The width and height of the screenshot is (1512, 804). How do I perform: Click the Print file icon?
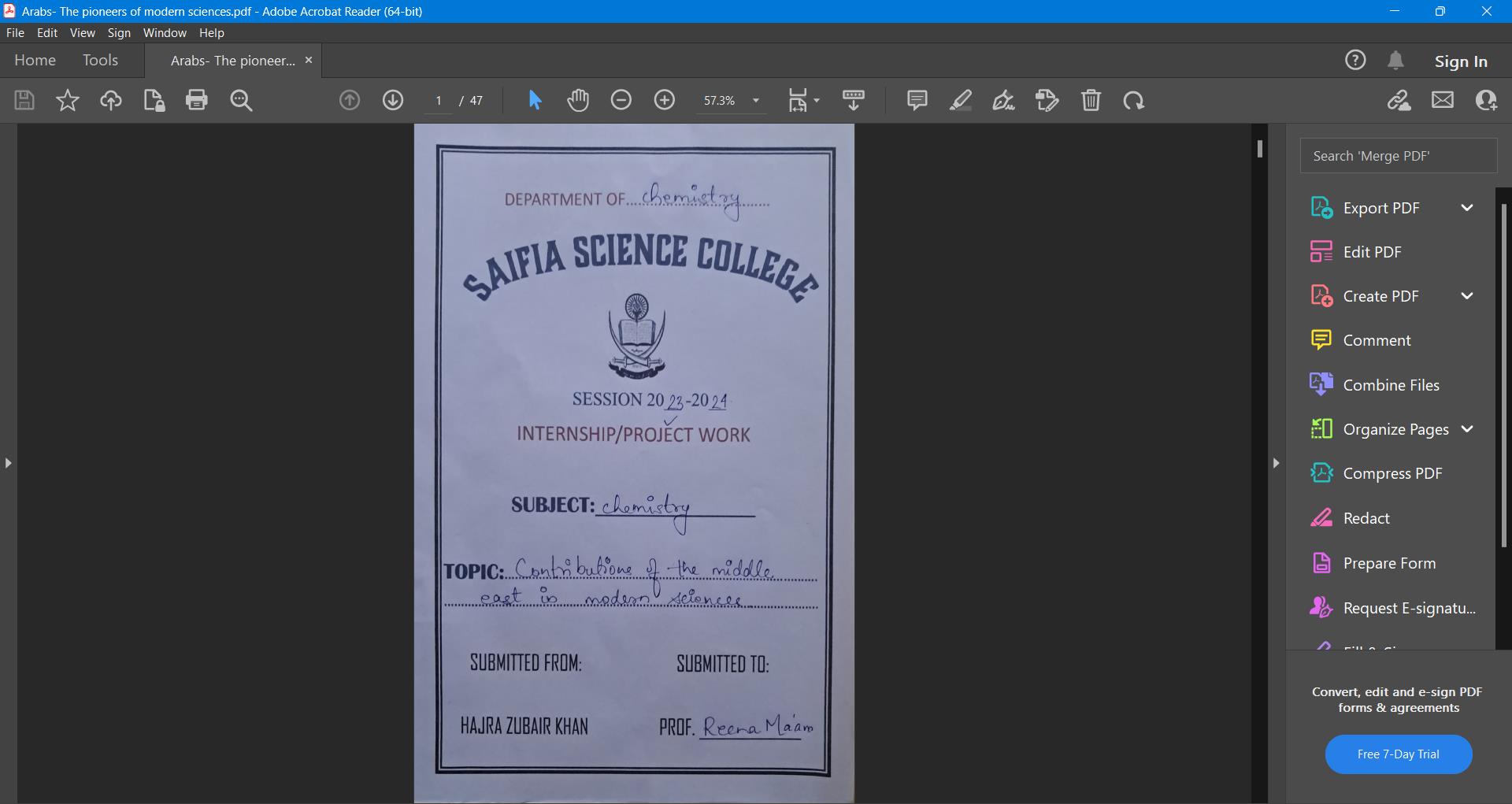(196, 100)
